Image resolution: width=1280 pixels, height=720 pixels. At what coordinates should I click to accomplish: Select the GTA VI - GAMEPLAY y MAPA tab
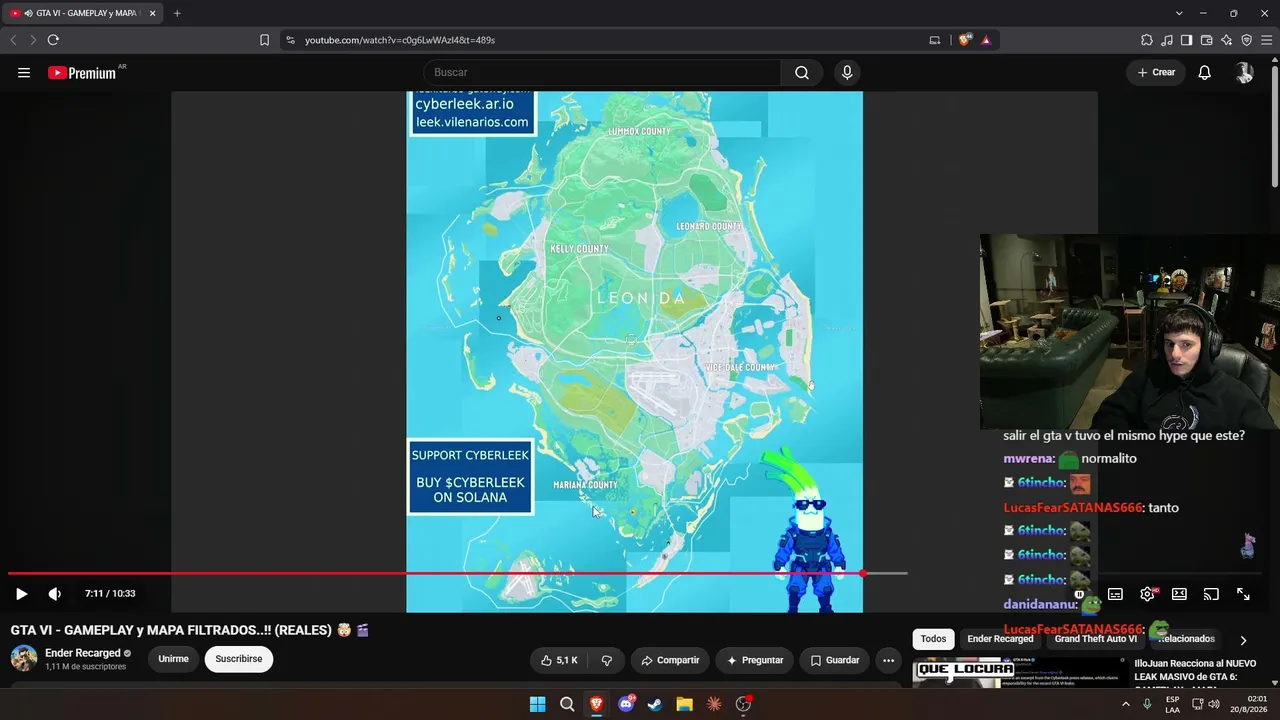click(x=83, y=13)
